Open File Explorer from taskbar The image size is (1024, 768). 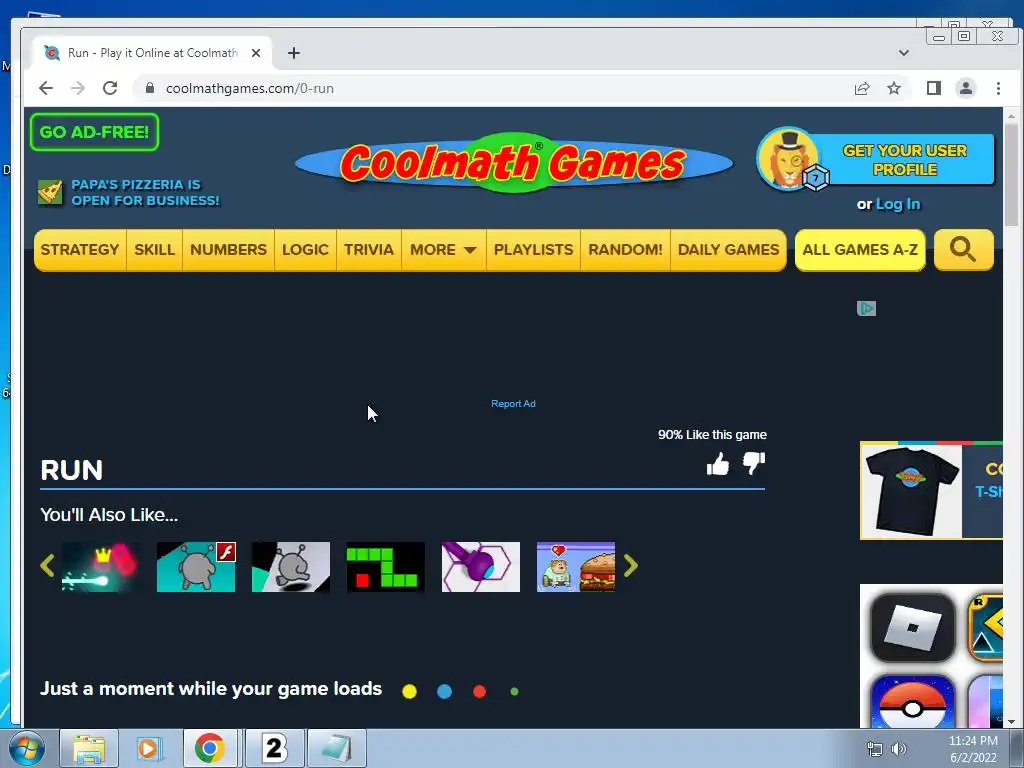click(89, 748)
